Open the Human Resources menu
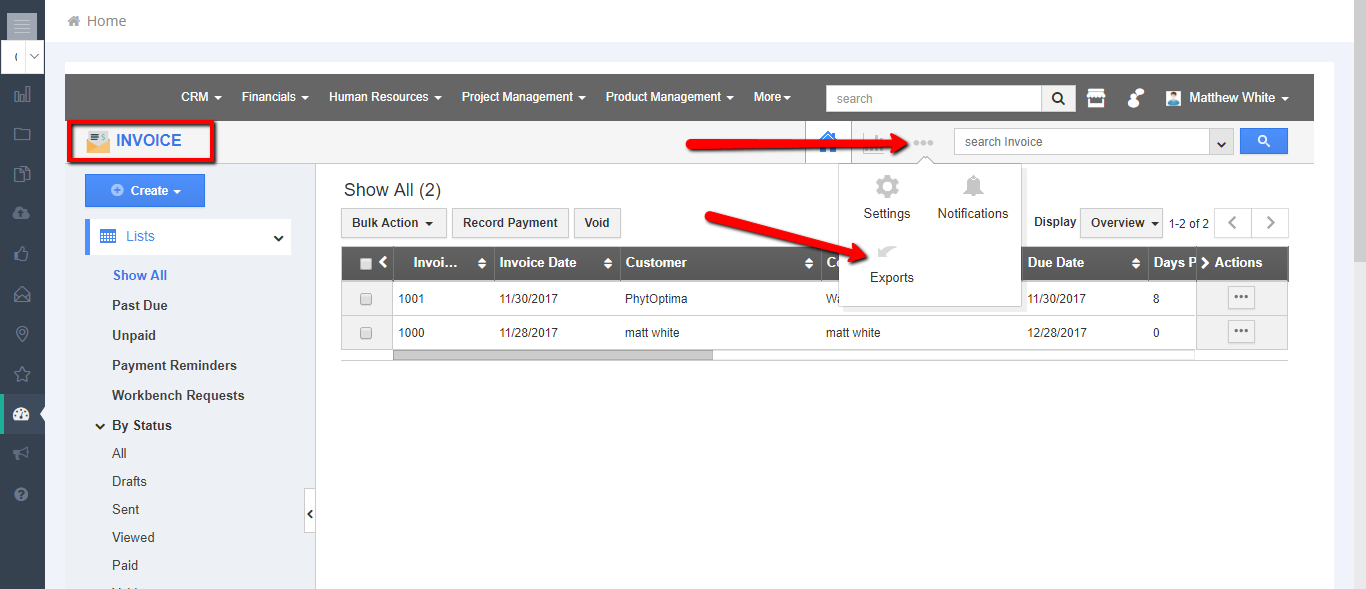This screenshot has width=1366, height=589. coord(385,98)
